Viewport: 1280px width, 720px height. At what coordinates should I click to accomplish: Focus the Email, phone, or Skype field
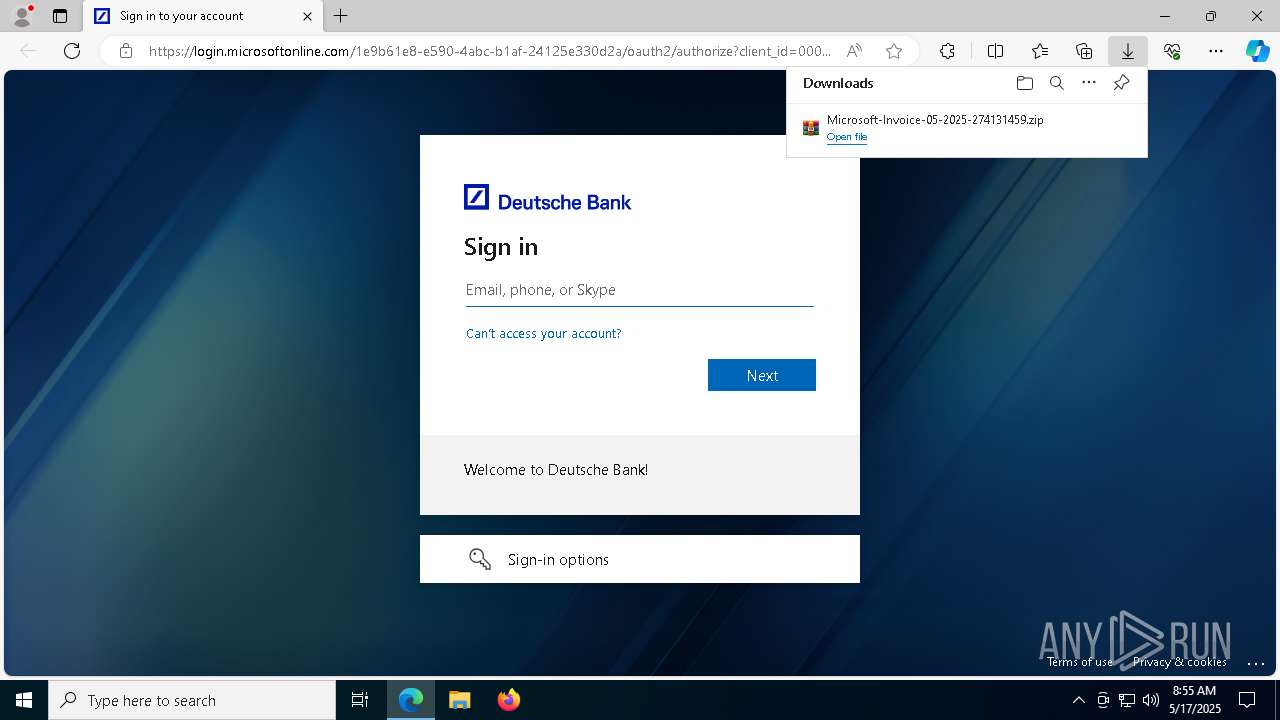point(640,290)
